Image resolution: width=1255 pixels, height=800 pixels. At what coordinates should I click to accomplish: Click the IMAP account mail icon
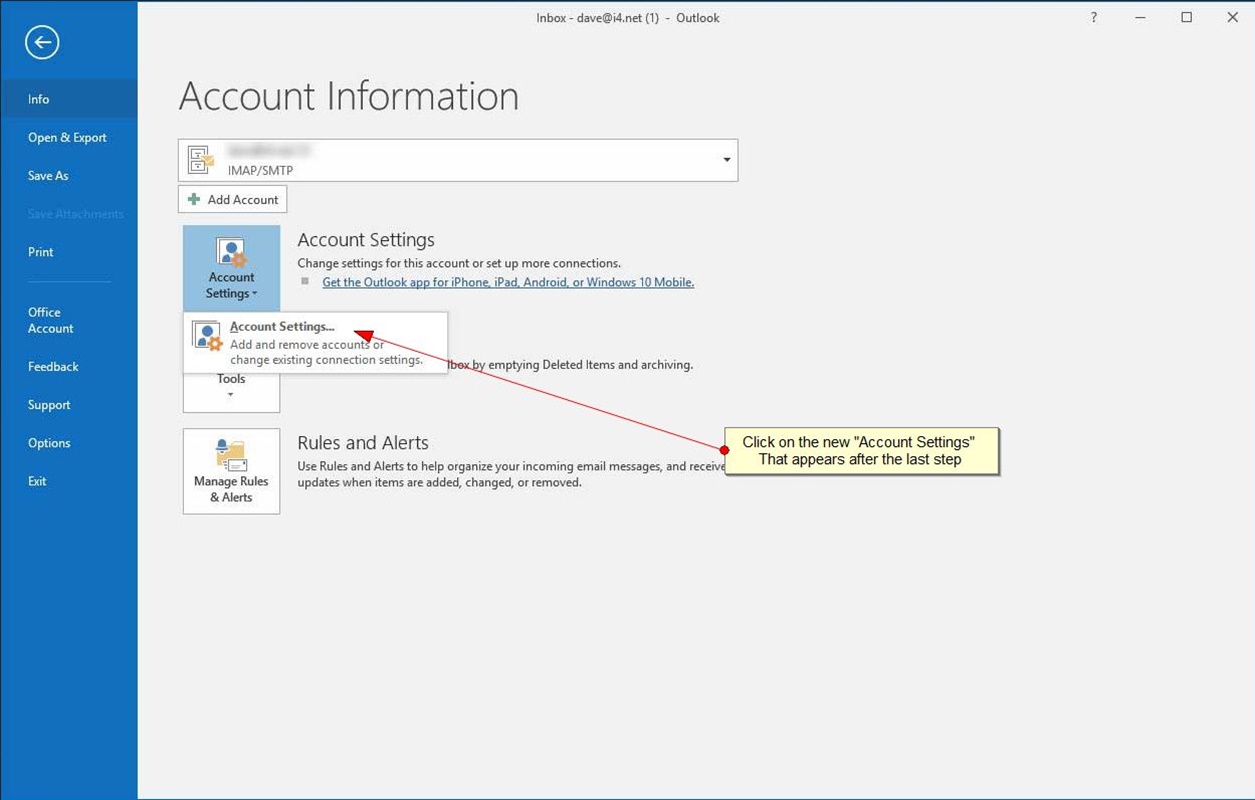click(x=201, y=160)
